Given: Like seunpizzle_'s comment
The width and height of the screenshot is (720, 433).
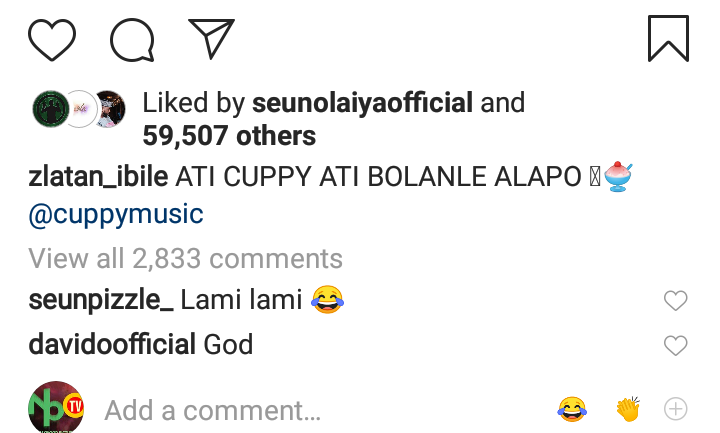Looking at the screenshot, I should [676, 300].
